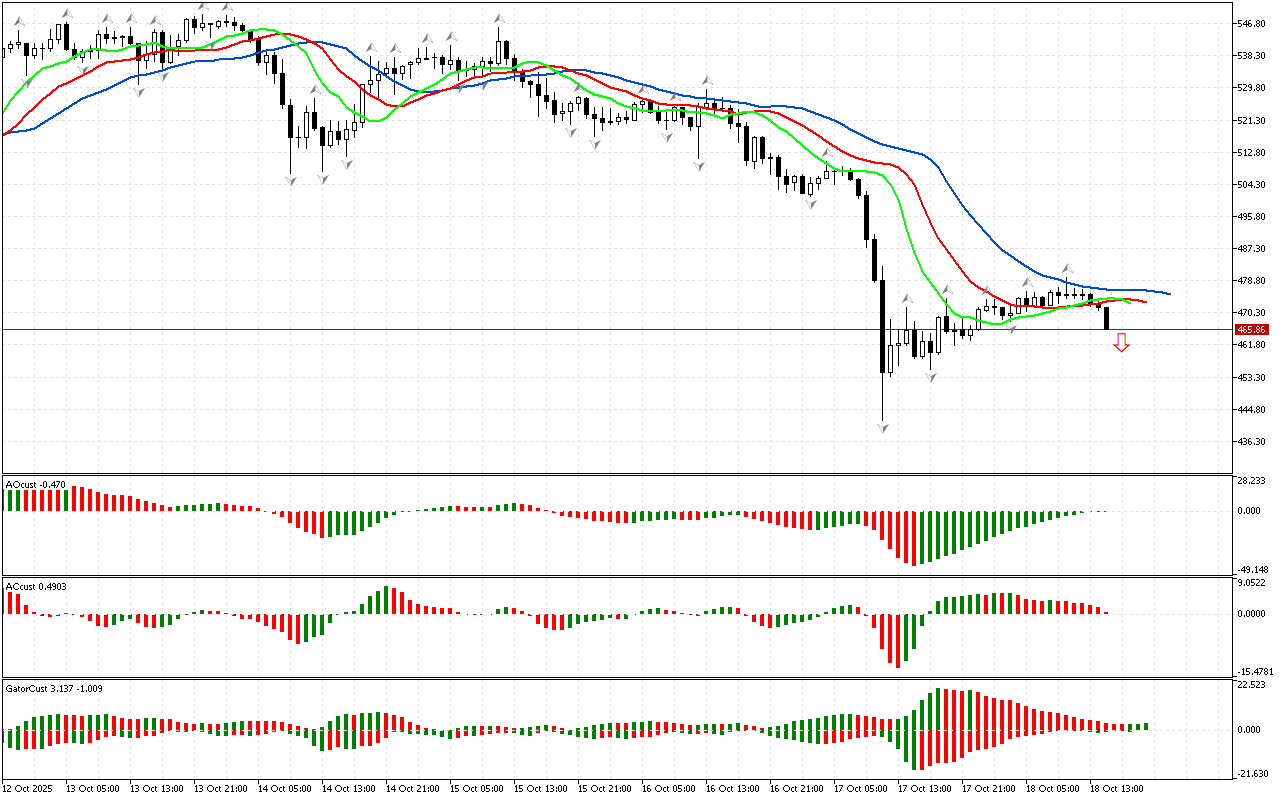
Task: Click the 18 Oct 13:00 time label
Action: click(x=1117, y=788)
